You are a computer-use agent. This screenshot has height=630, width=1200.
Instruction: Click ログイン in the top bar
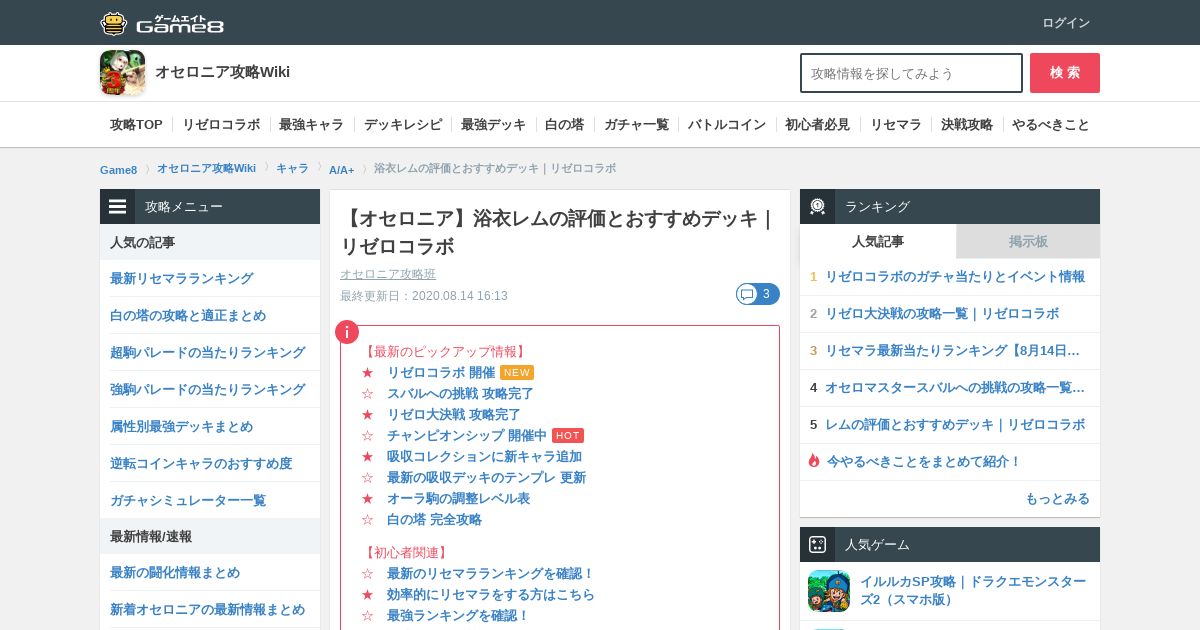(x=1066, y=23)
